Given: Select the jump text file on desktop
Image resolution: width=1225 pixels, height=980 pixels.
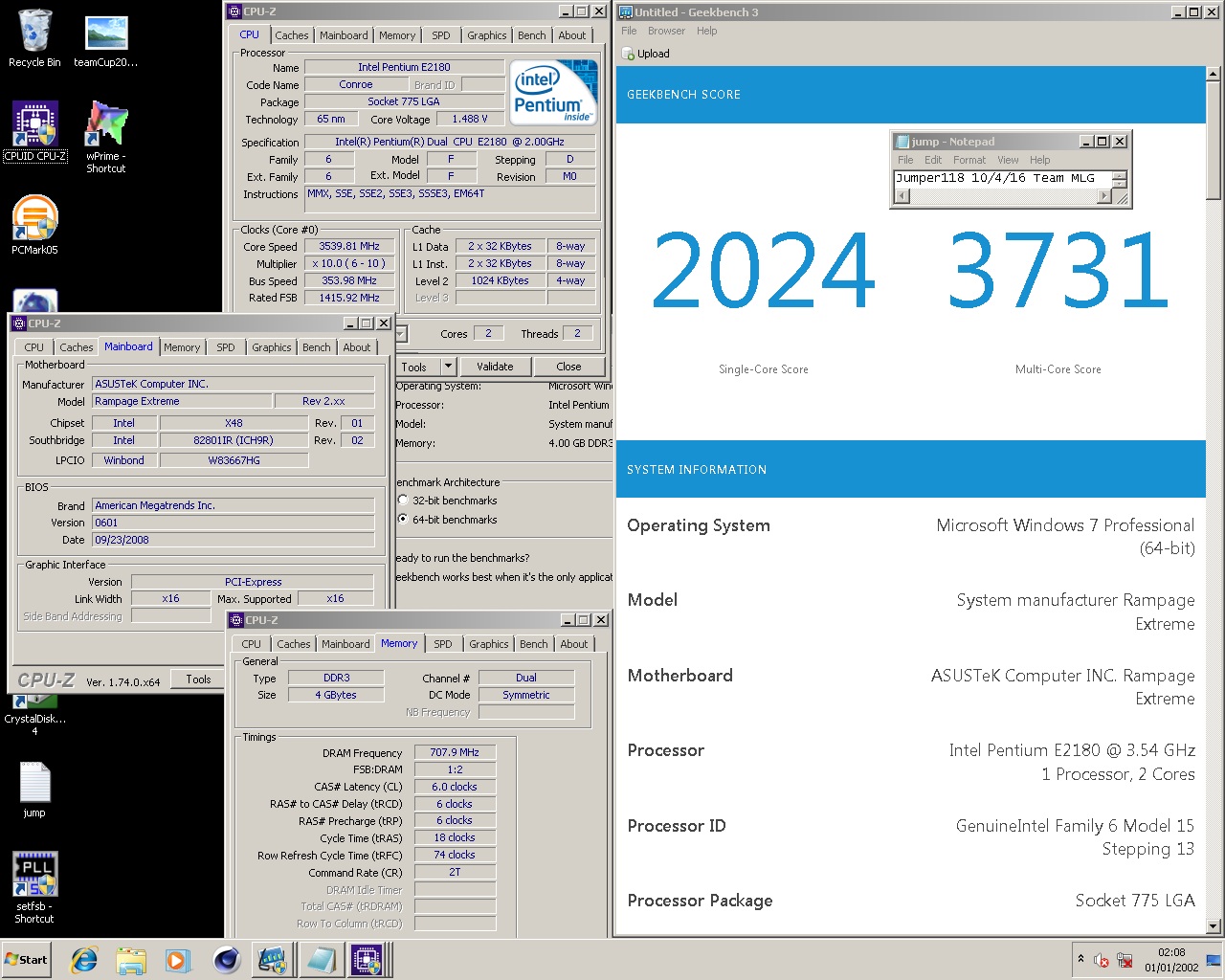Looking at the screenshot, I should [34, 790].
